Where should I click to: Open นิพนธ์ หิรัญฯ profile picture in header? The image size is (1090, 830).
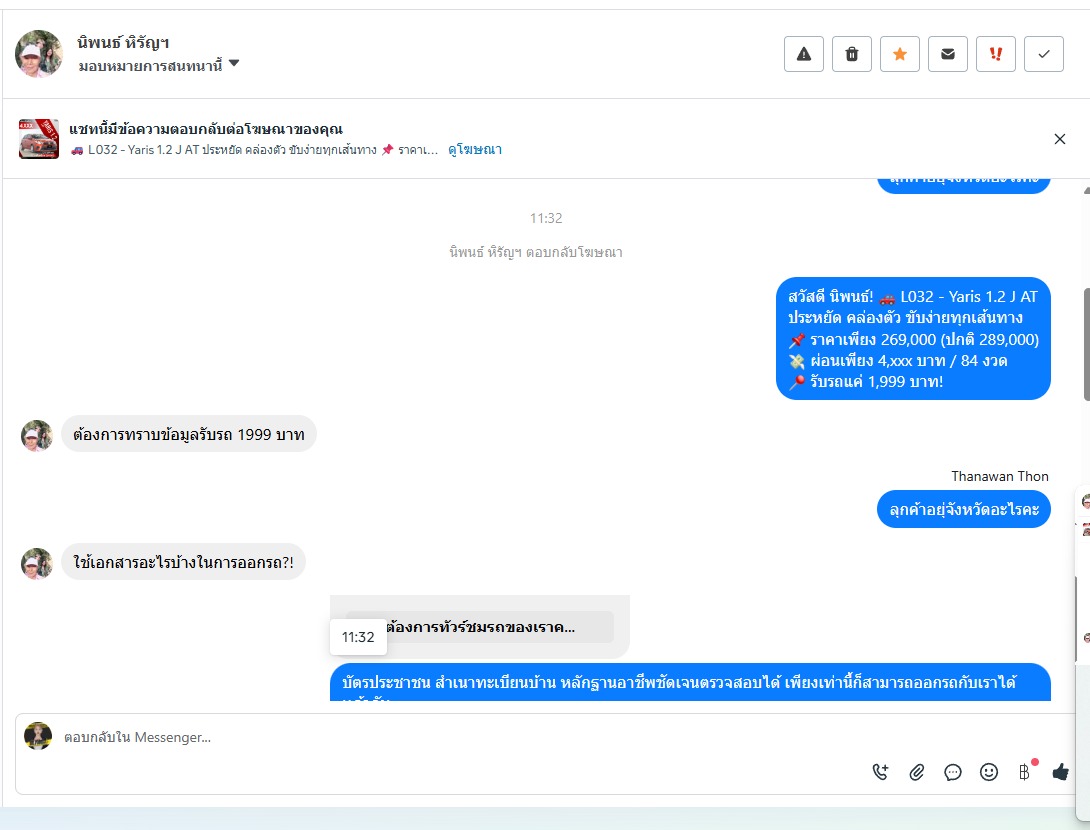[x=39, y=54]
